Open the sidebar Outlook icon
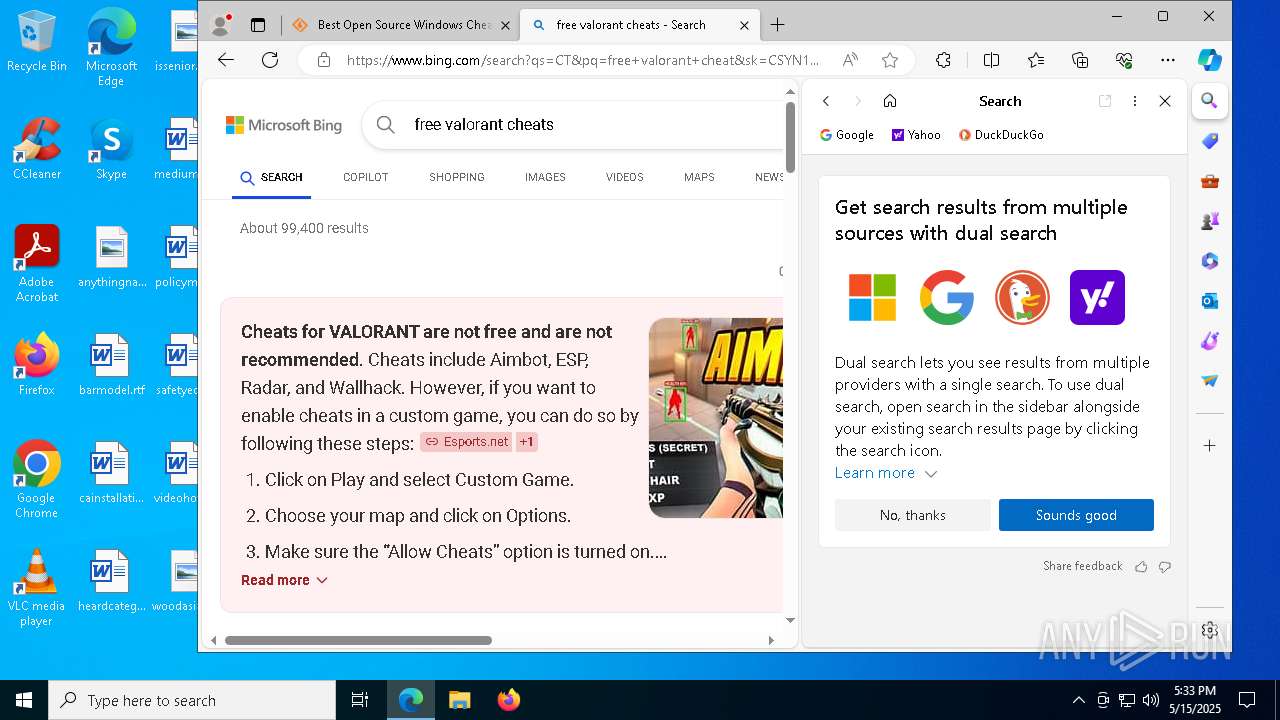 1210,301
